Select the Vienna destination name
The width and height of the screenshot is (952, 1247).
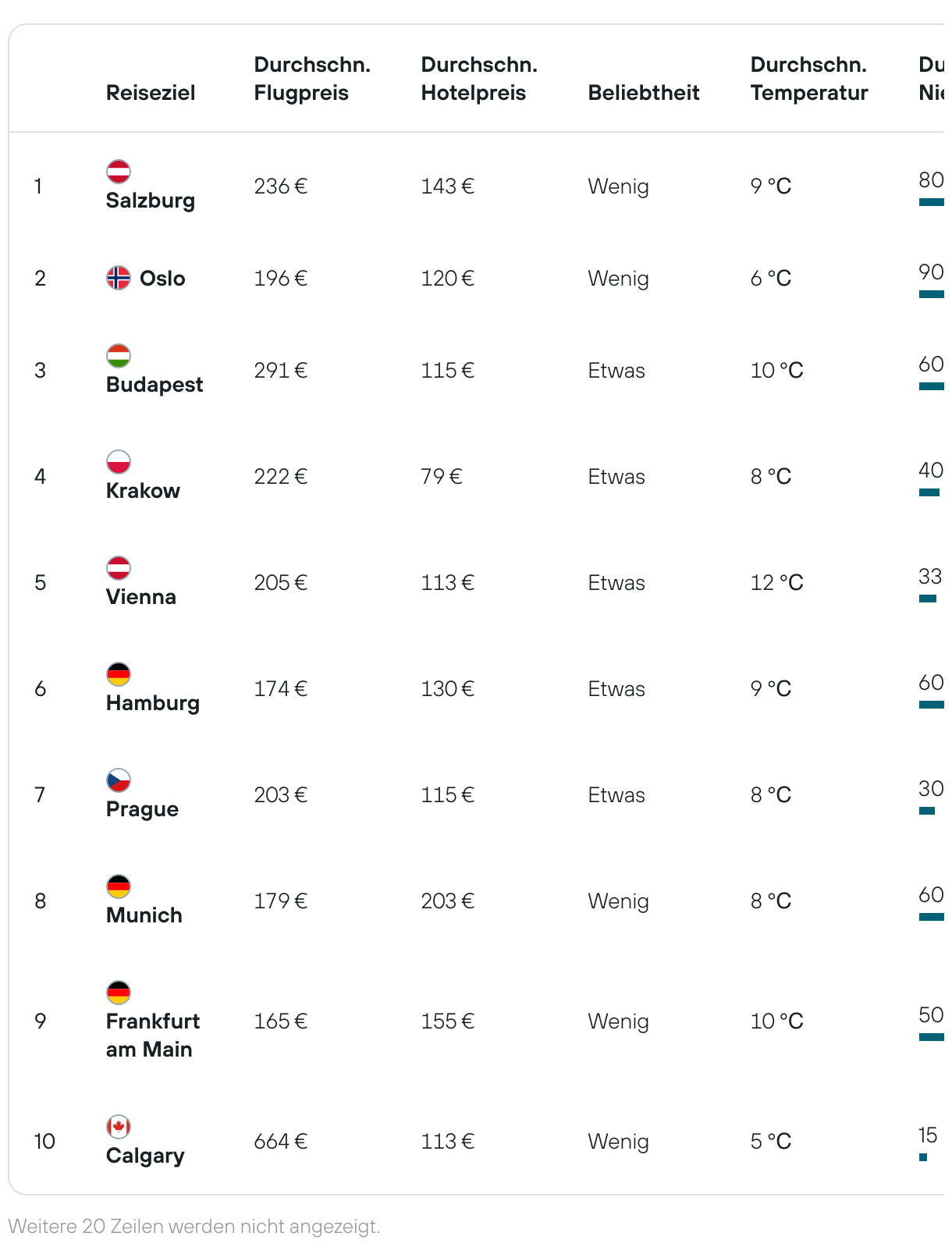tap(141, 597)
